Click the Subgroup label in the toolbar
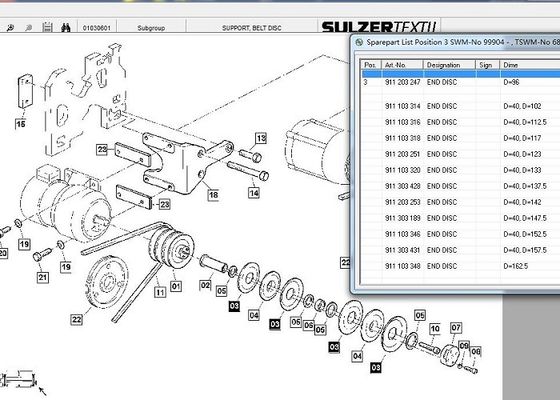The image size is (560, 400). click(151, 28)
